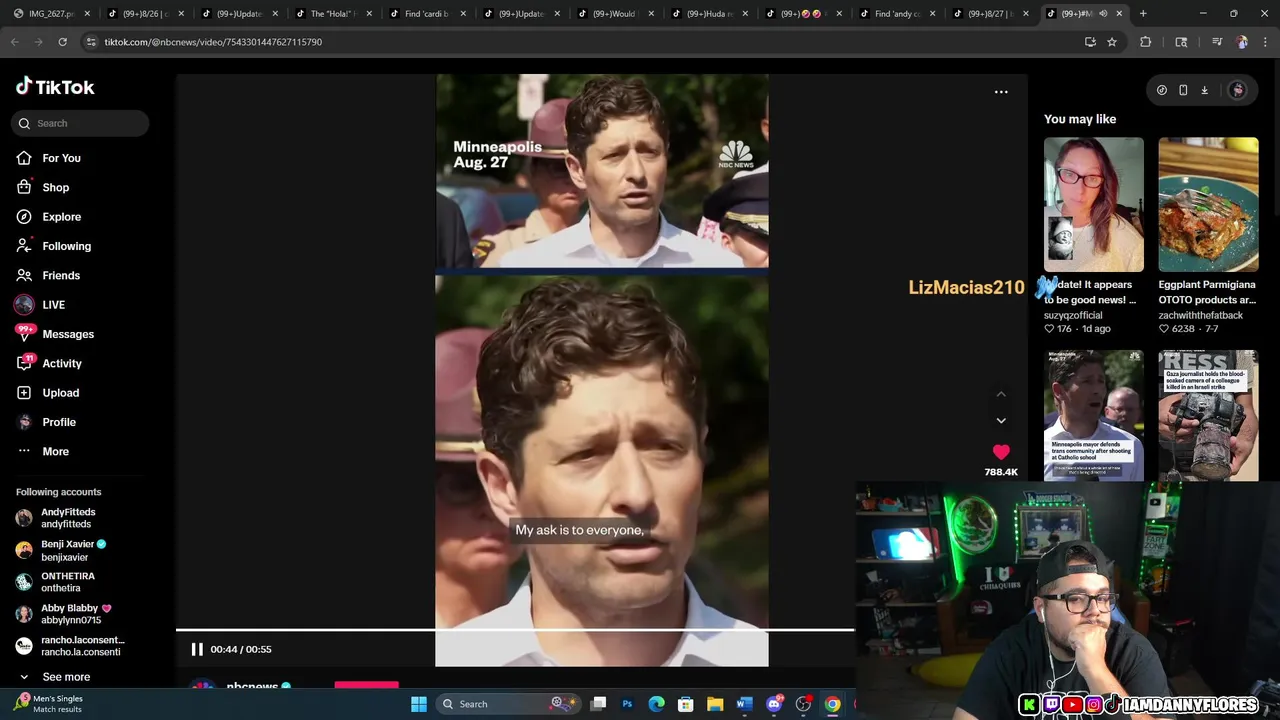
Task: Open the Men's Singles match results widget
Action: [x=48, y=704]
